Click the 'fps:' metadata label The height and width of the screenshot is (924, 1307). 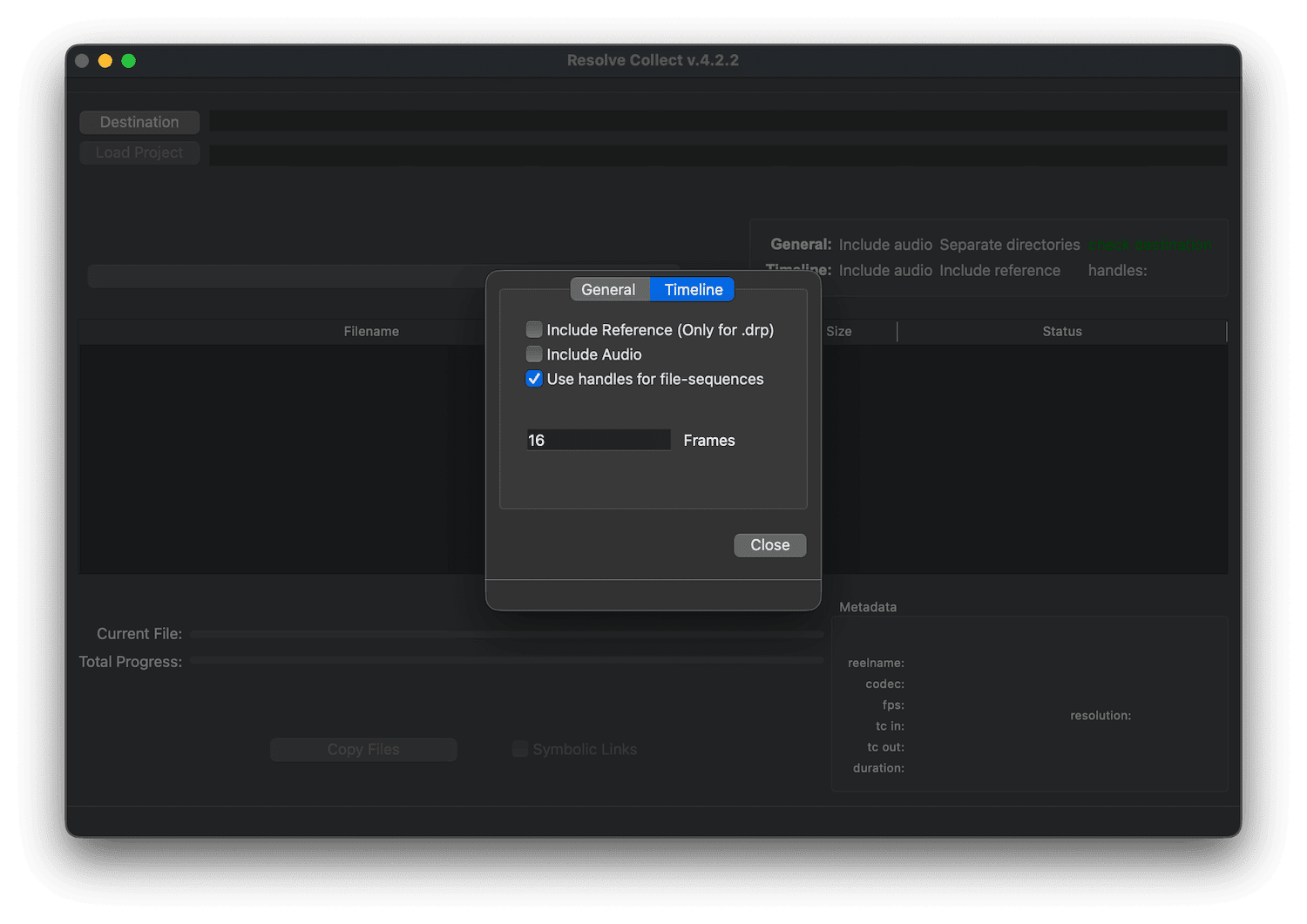coord(893,705)
